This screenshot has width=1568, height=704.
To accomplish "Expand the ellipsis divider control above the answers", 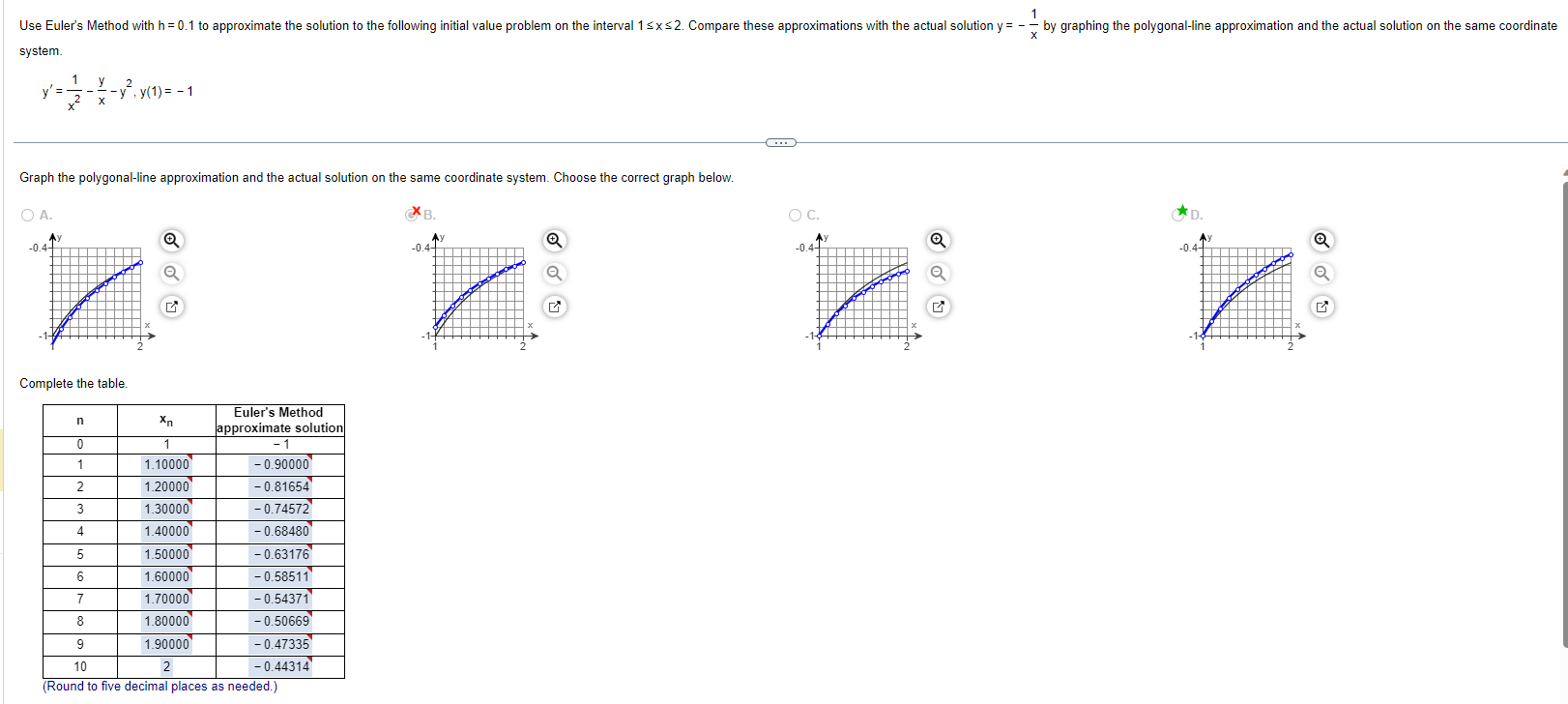I will (x=779, y=142).
